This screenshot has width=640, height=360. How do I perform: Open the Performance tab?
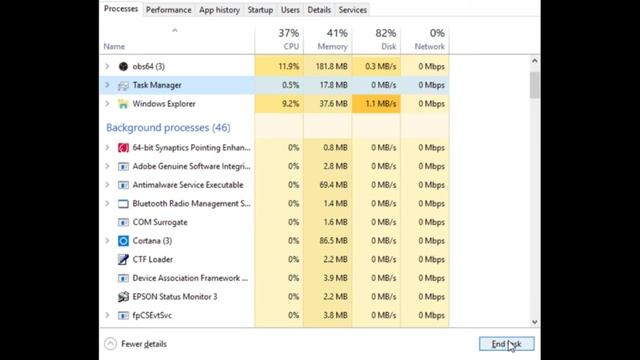[169, 10]
